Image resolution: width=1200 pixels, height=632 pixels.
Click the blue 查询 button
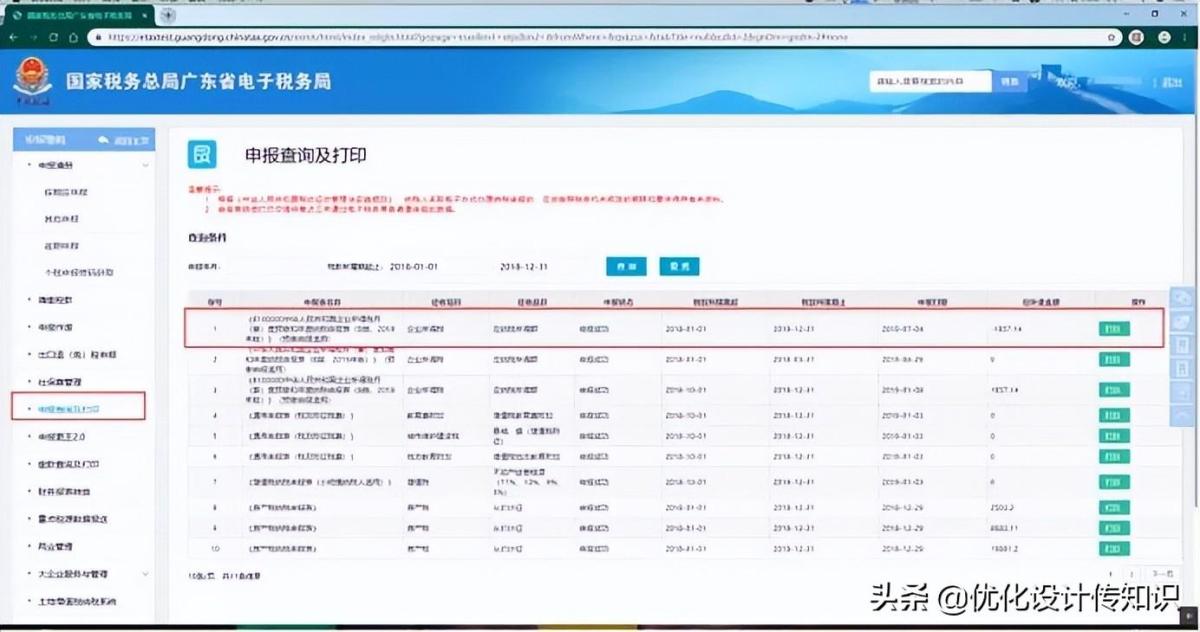pyautogui.click(x=626, y=267)
